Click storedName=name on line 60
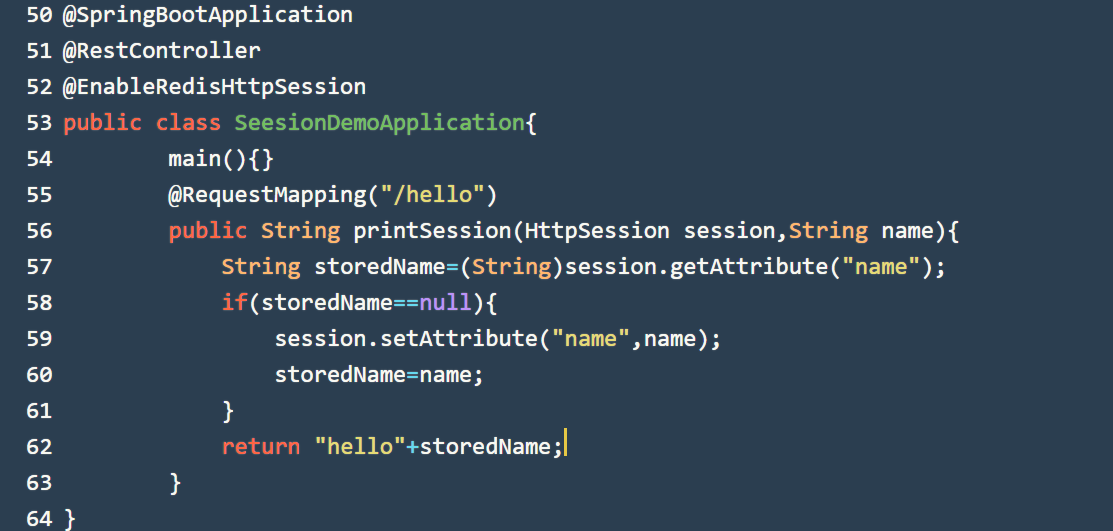 click(379, 375)
